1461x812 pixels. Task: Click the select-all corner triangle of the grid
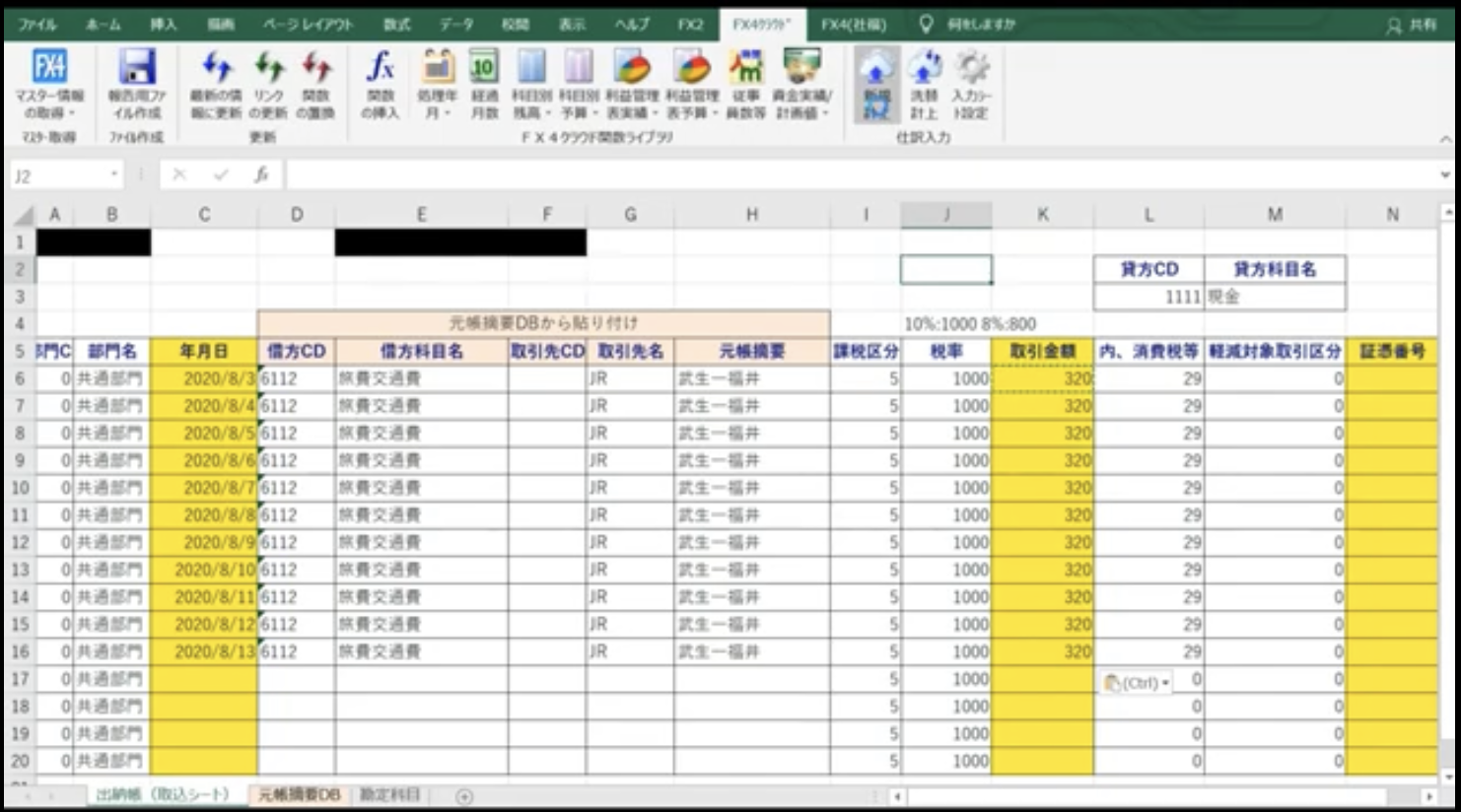(x=23, y=215)
